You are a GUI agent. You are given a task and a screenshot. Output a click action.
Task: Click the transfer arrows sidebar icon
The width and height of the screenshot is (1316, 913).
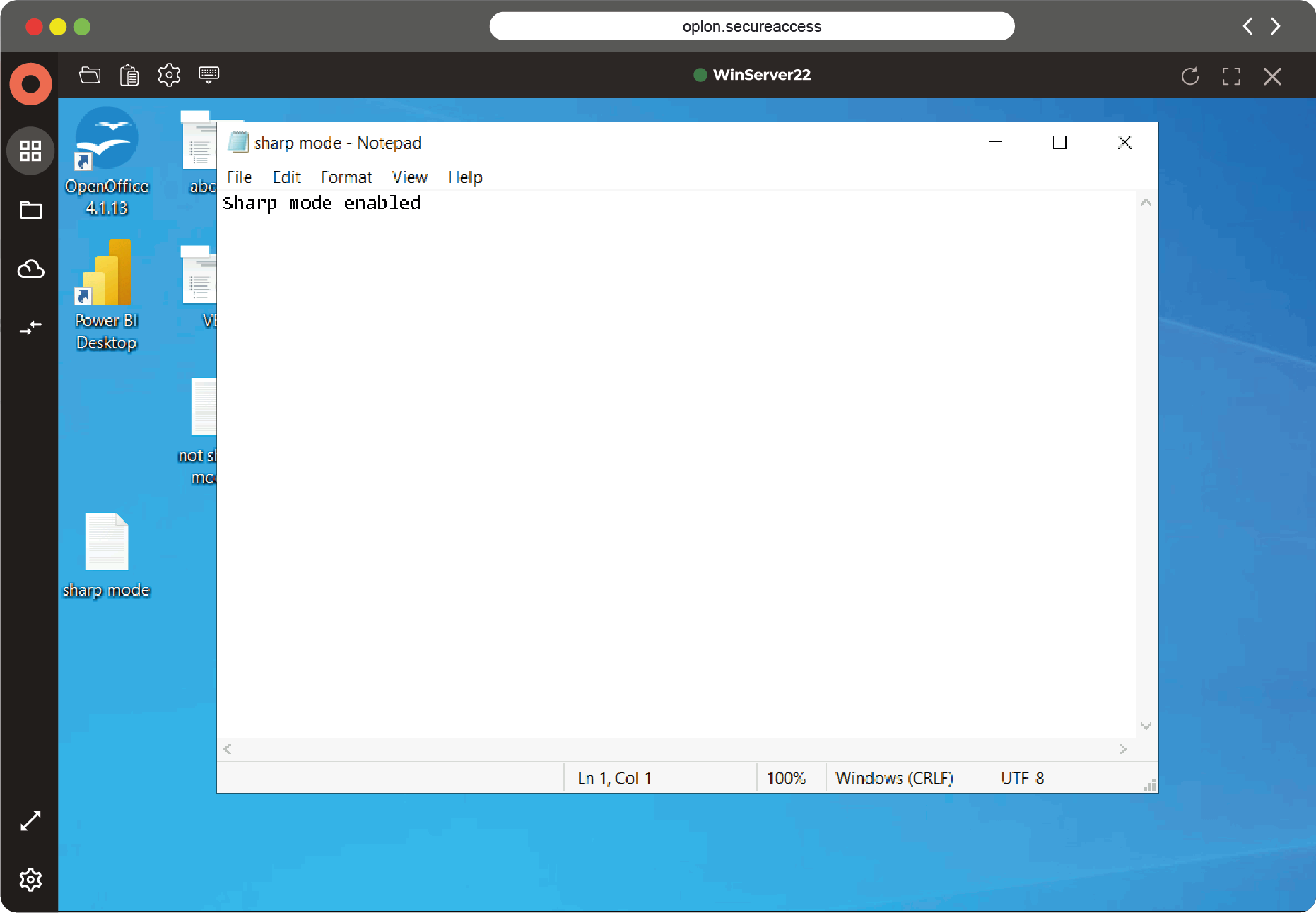pos(30,327)
